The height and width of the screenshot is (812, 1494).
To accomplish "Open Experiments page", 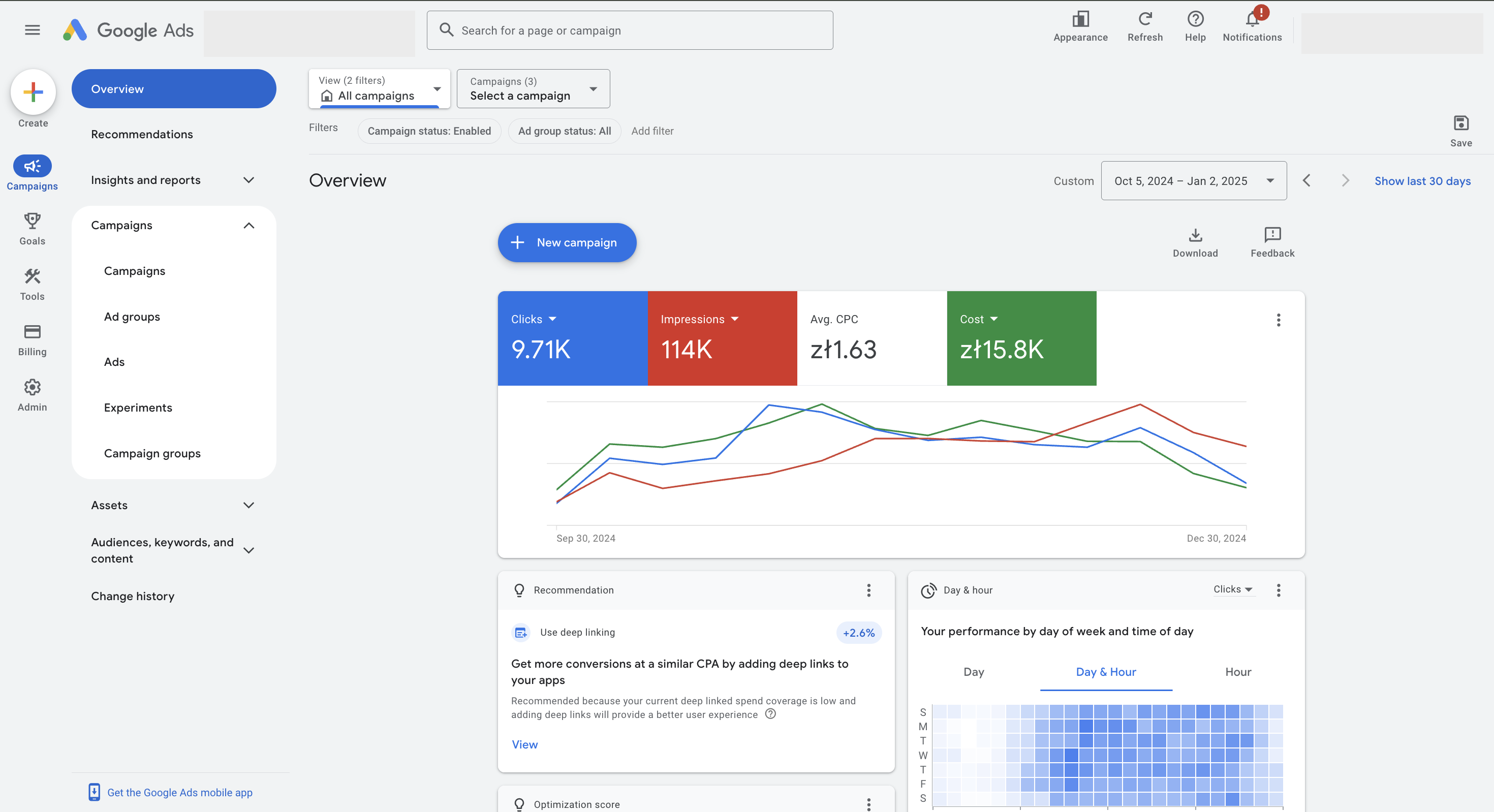I will 138,408.
